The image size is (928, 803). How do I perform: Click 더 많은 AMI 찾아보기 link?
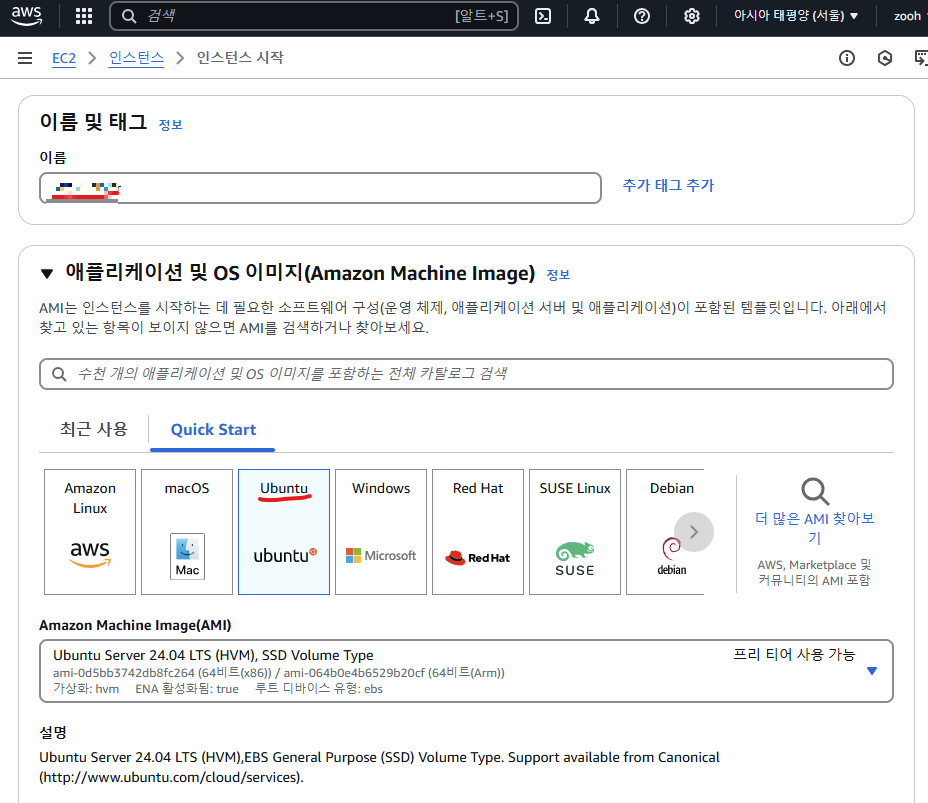point(815,528)
